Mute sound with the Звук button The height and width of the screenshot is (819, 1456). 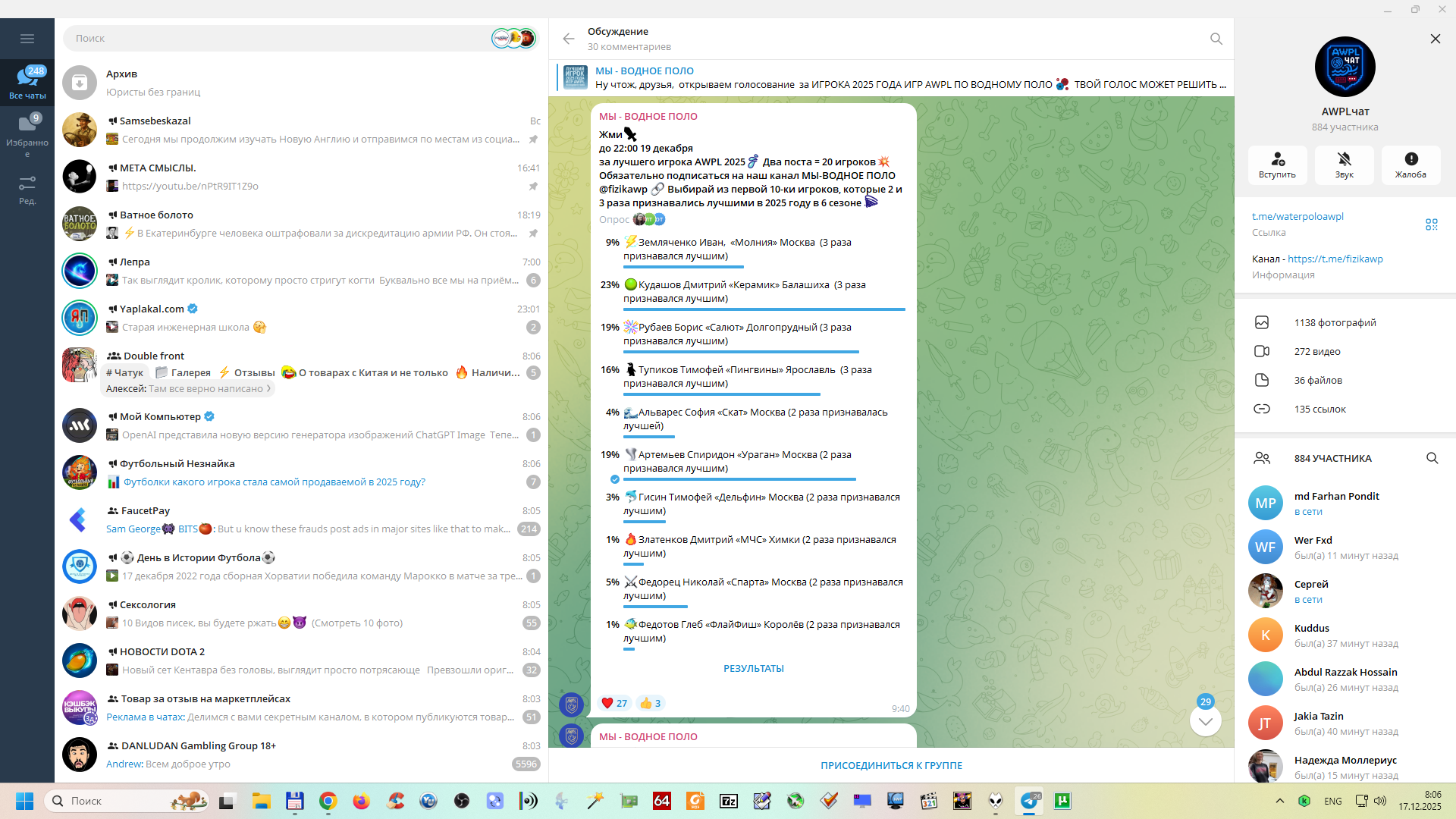pos(1344,165)
